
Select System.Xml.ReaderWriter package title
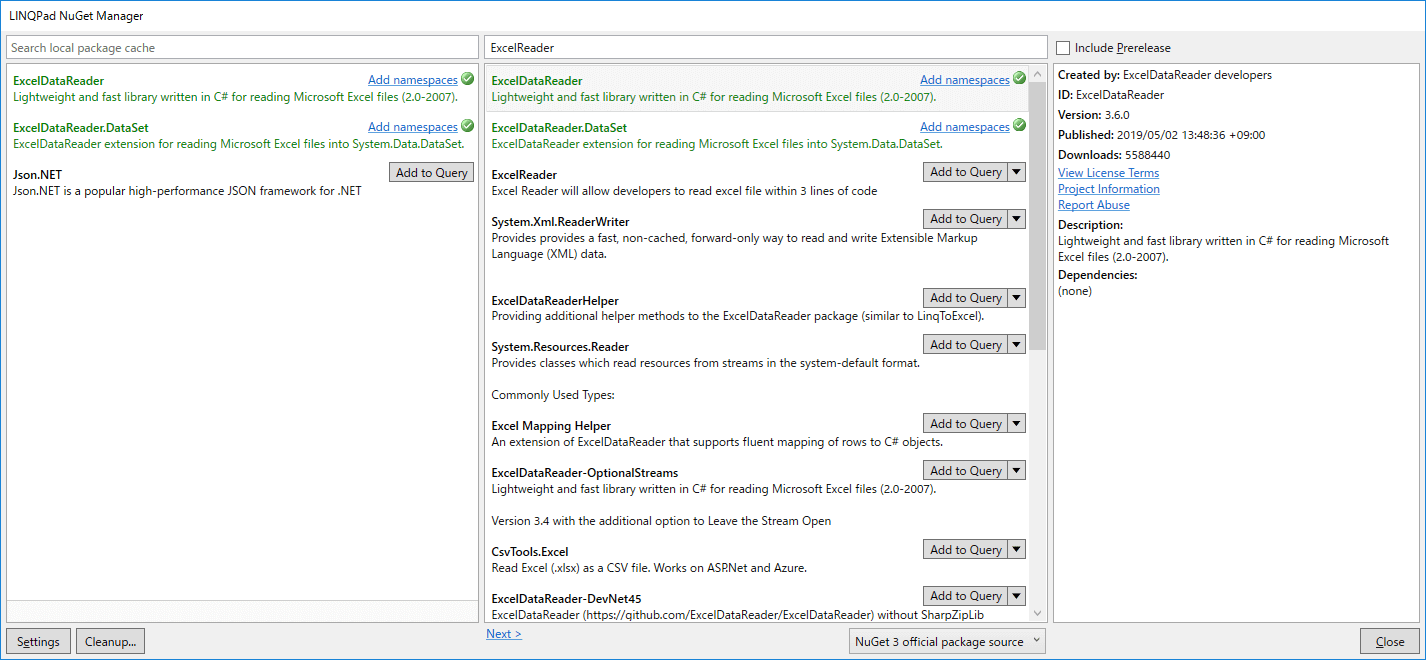[x=560, y=222]
